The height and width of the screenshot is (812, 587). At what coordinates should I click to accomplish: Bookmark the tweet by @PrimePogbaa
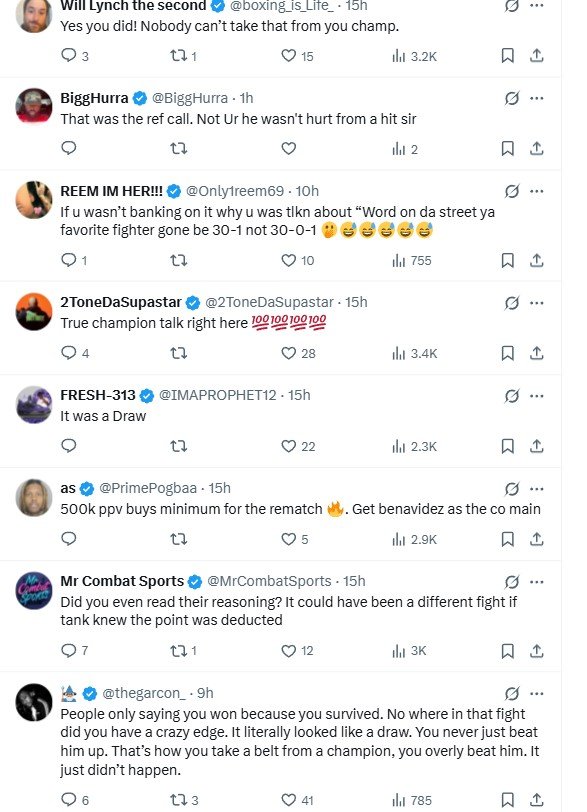point(507,538)
